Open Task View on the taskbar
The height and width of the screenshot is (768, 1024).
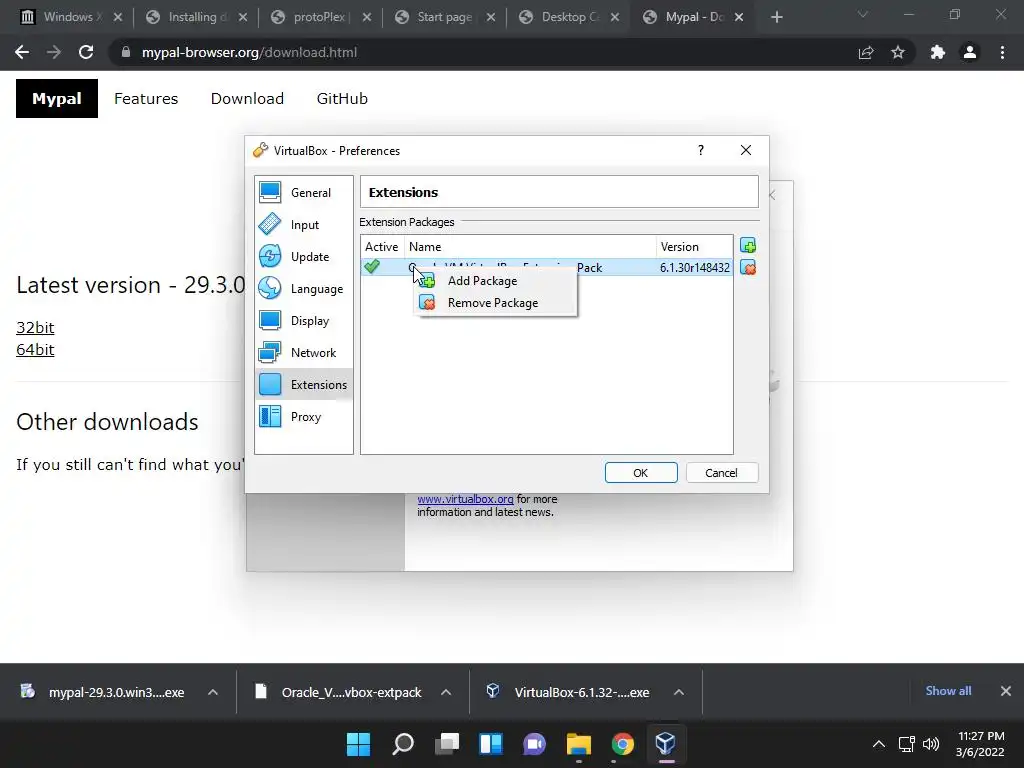[x=447, y=744]
